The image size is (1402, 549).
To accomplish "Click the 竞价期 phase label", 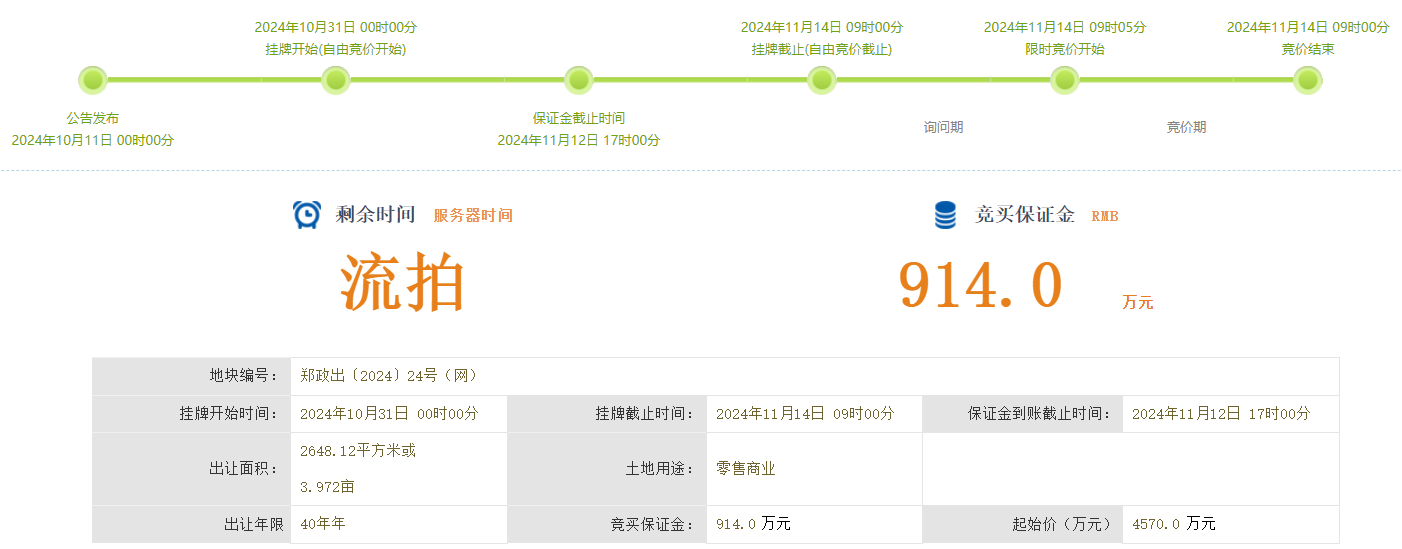I will tap(1186, 128).
